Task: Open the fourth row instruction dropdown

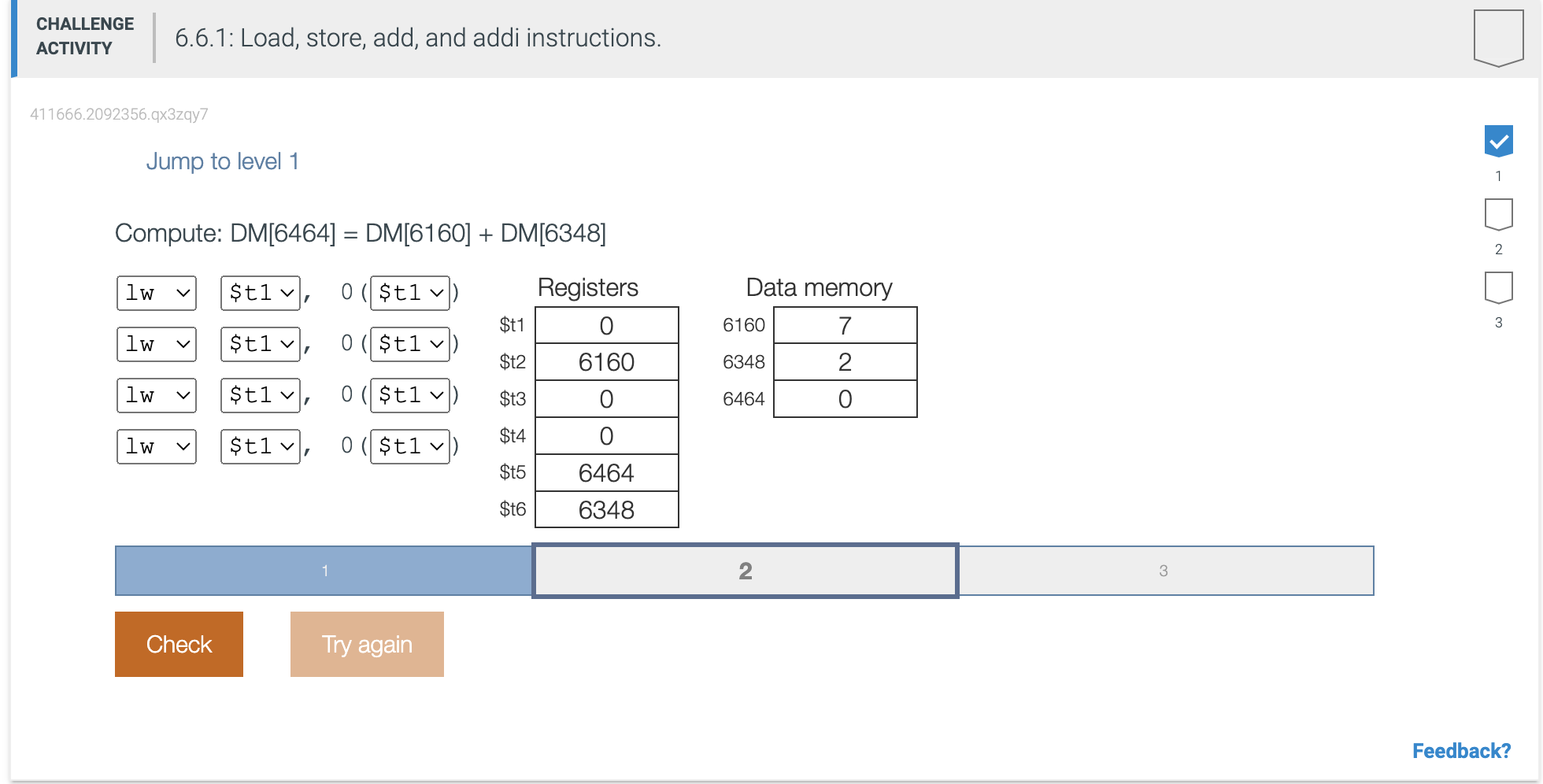Action: tap(156, 446)
